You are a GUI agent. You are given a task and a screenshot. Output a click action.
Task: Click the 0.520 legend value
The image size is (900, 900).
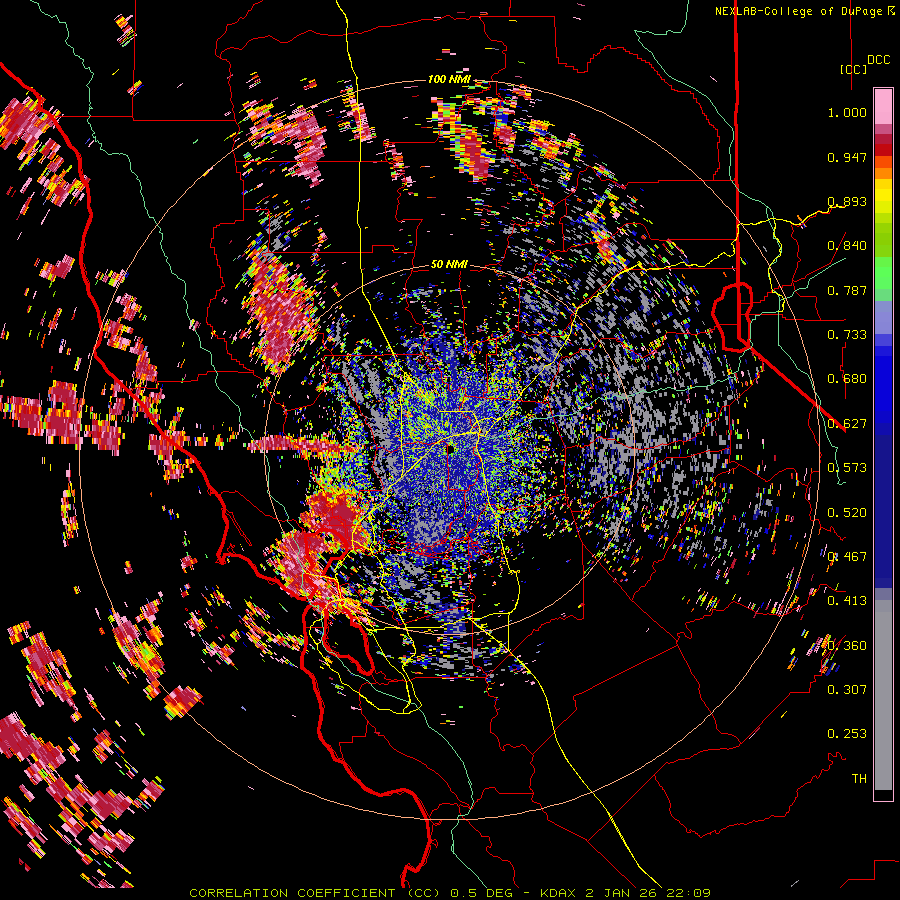point(847,513)
